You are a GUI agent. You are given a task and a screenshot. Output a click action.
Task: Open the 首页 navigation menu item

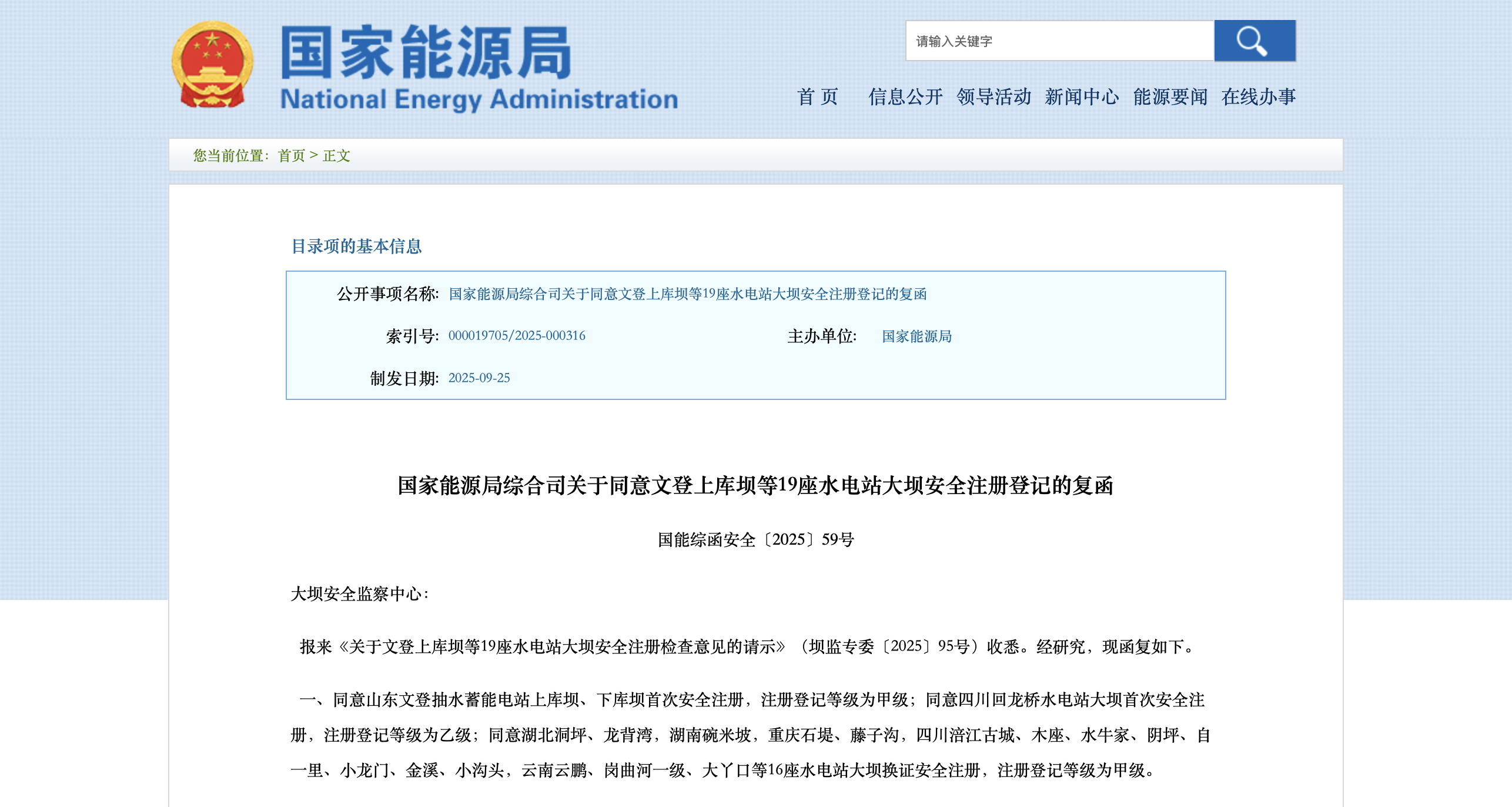[x=817, y=96]
